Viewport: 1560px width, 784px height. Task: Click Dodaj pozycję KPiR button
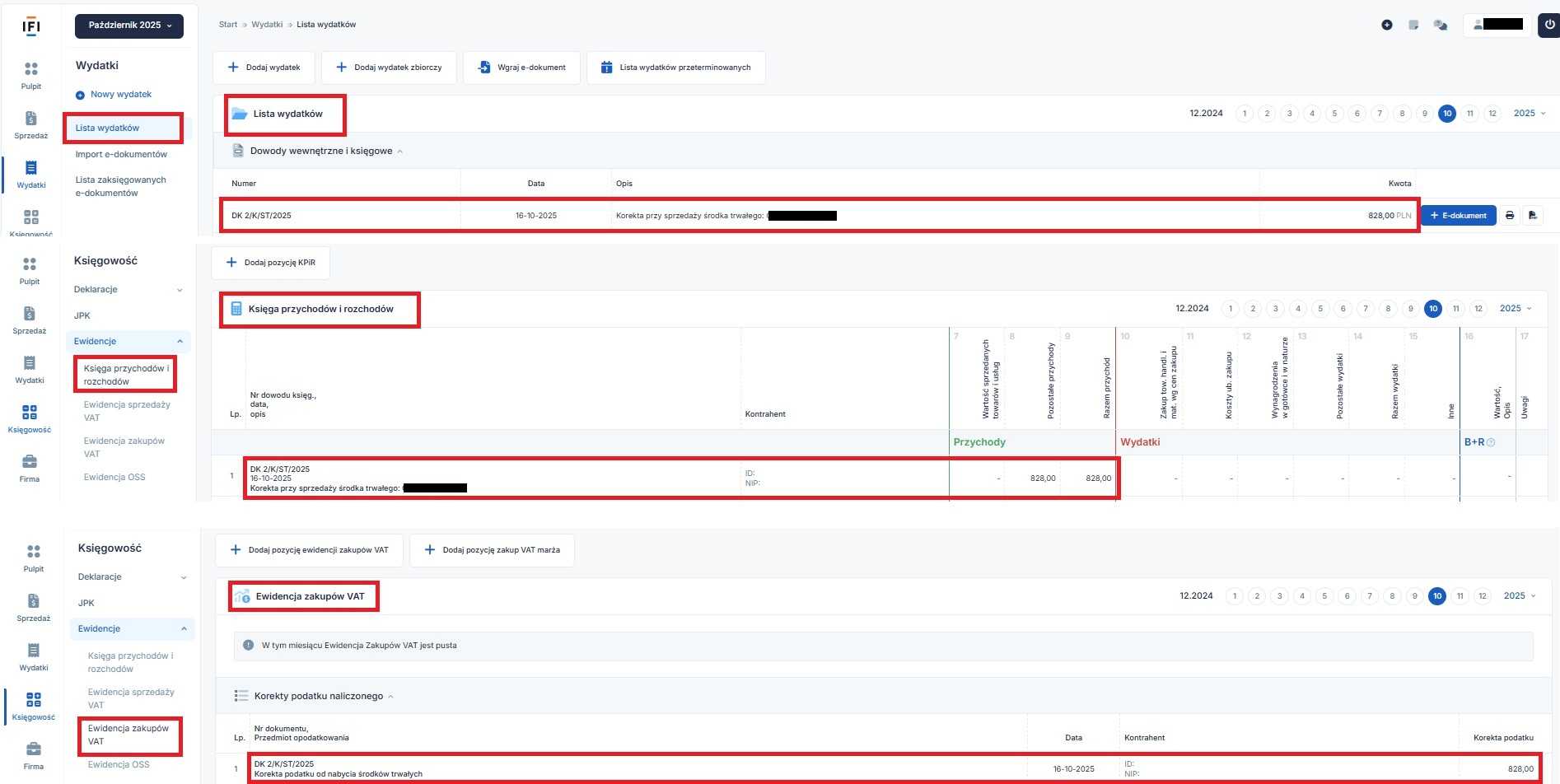pyautogui.click(x=271, y=263)
